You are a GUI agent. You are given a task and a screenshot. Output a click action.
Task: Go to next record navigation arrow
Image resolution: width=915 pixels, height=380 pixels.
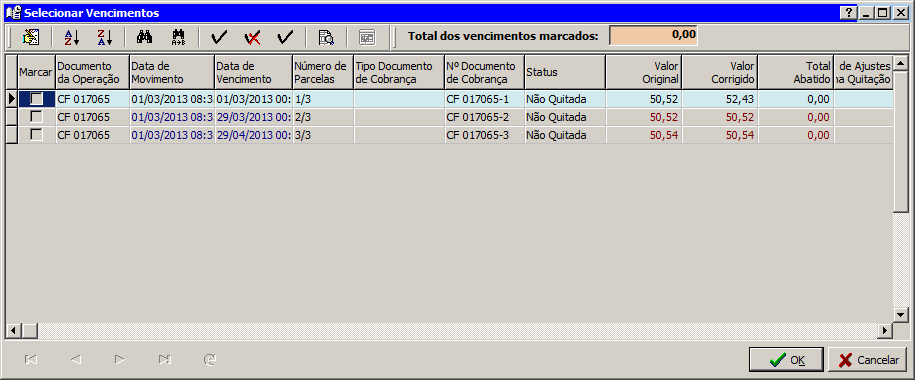coord(120,360)
